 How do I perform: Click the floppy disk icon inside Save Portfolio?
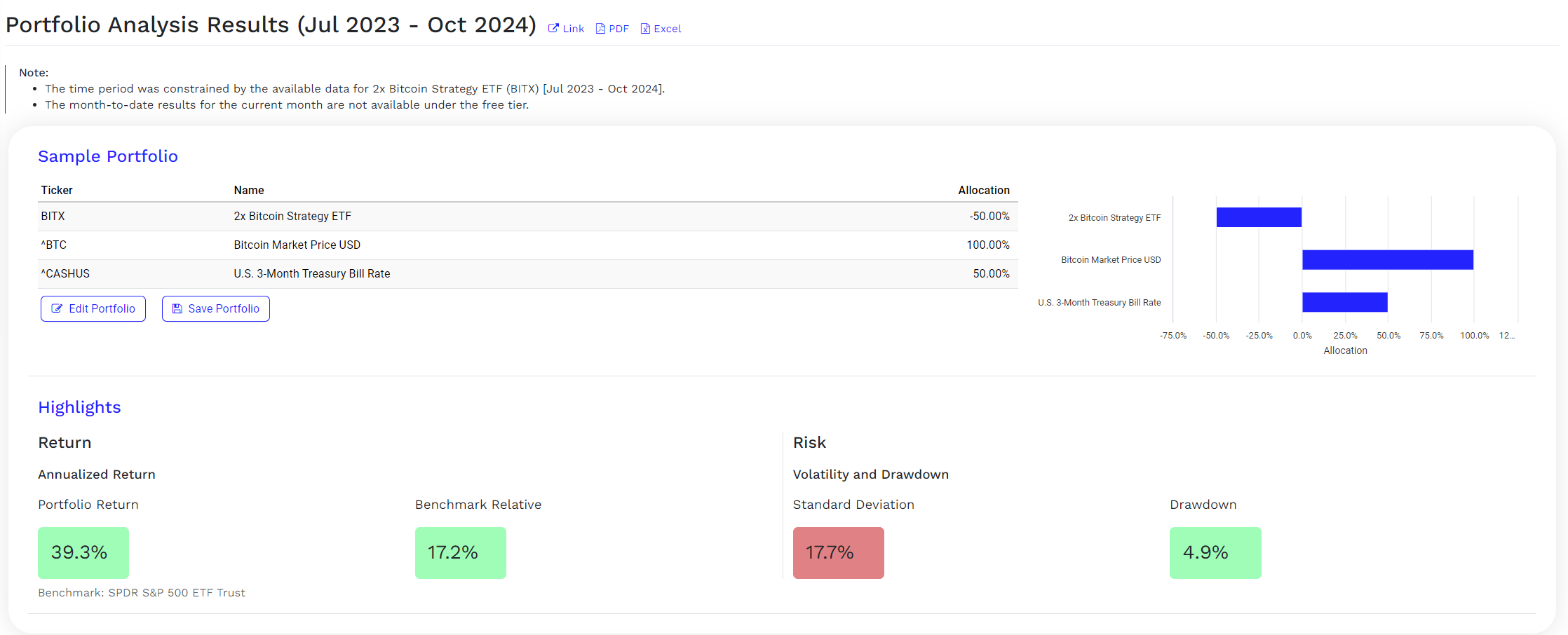tap(177, 308)
